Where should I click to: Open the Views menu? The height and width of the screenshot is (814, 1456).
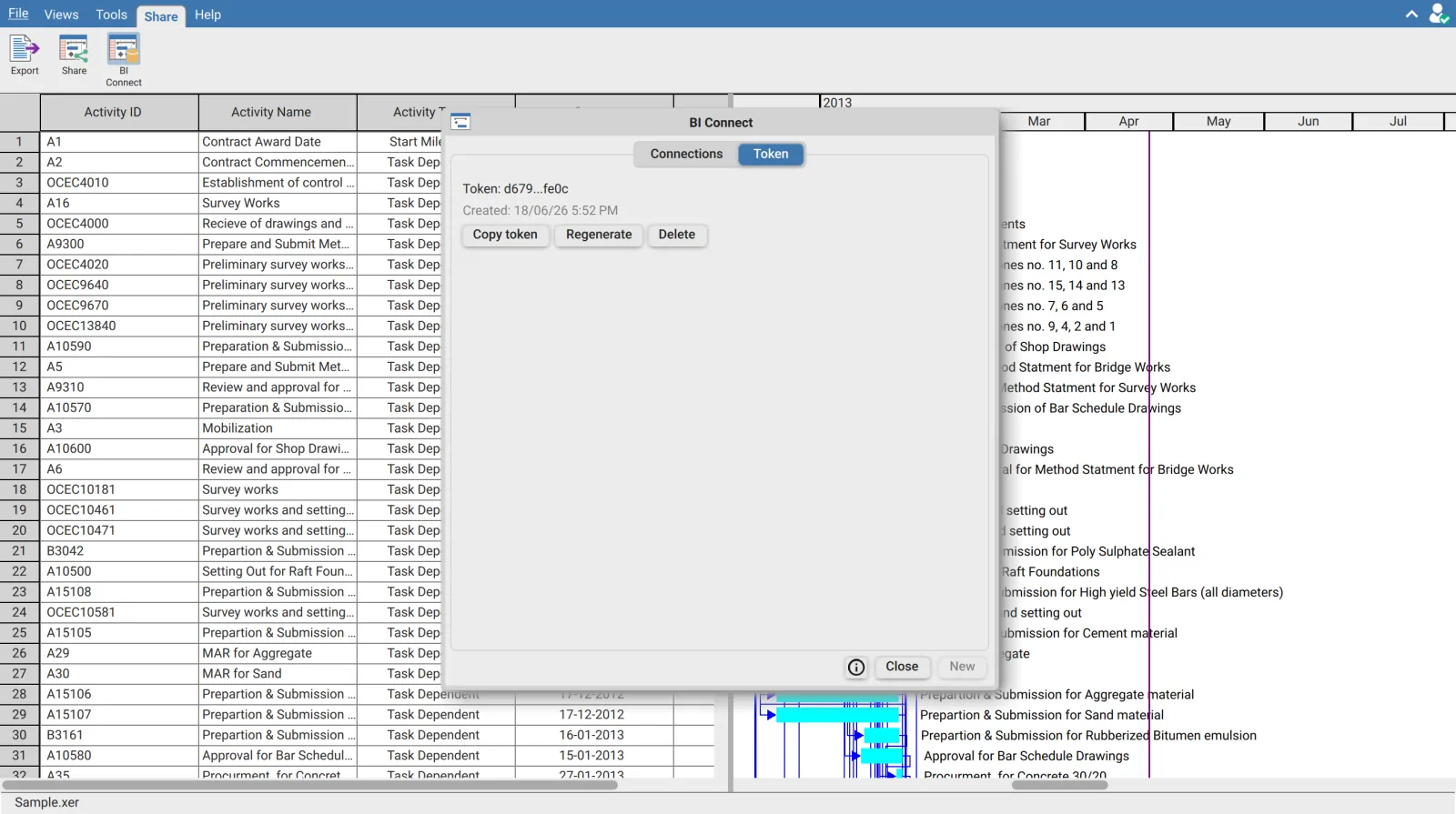(x=61, y=15)
